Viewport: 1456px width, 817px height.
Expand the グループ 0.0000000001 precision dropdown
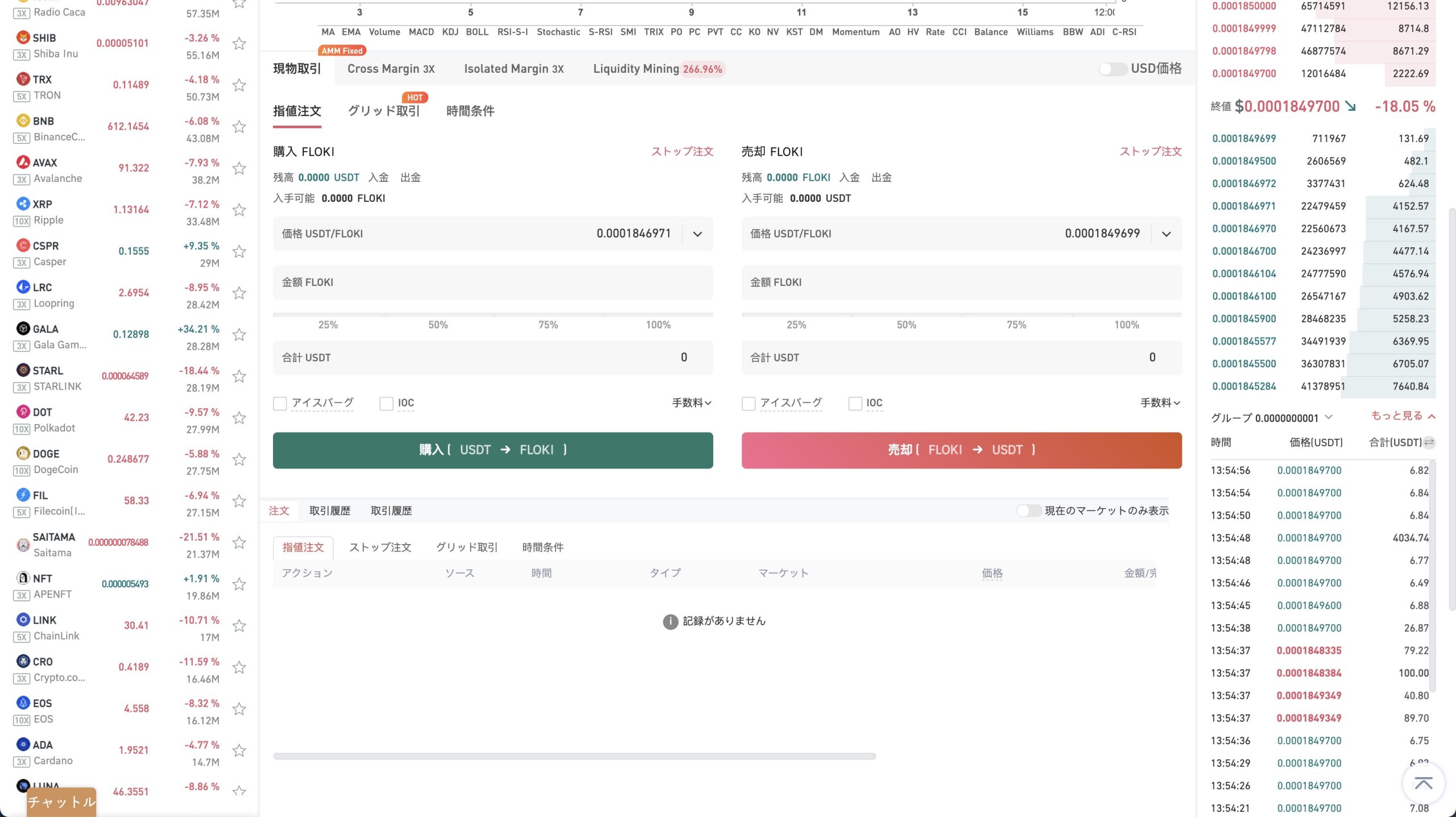point(1329,417)
